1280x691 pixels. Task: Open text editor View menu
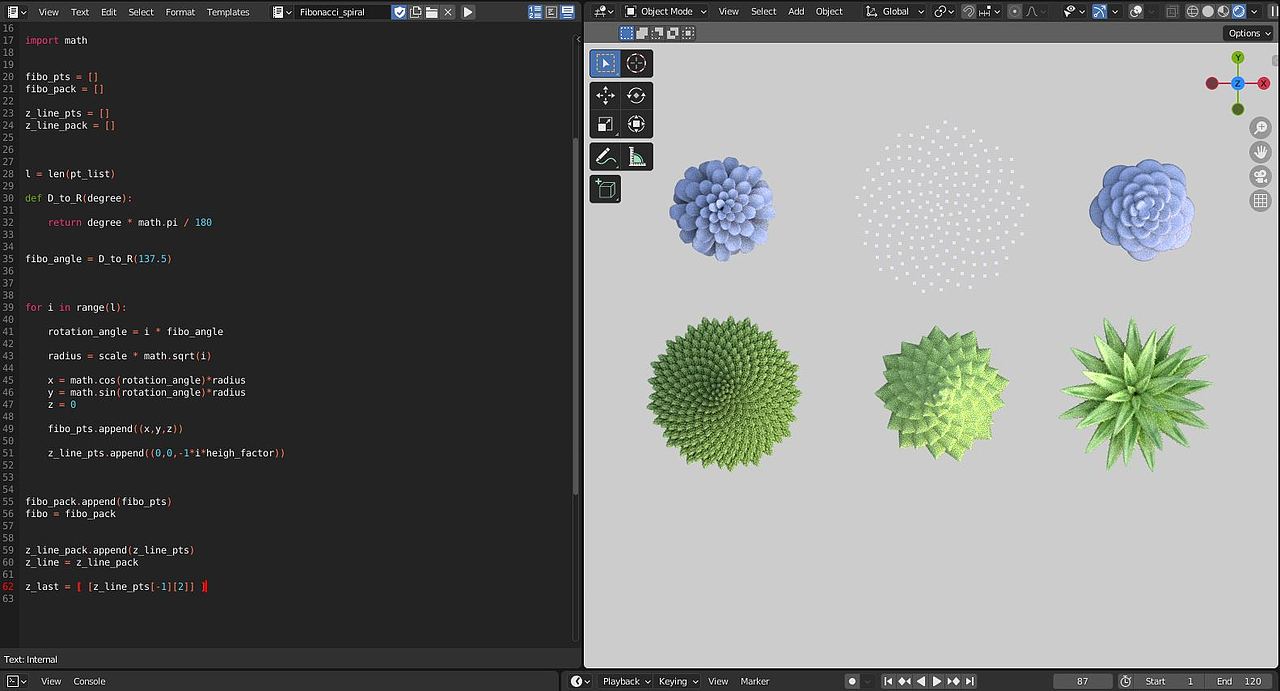tap(48, 12)
